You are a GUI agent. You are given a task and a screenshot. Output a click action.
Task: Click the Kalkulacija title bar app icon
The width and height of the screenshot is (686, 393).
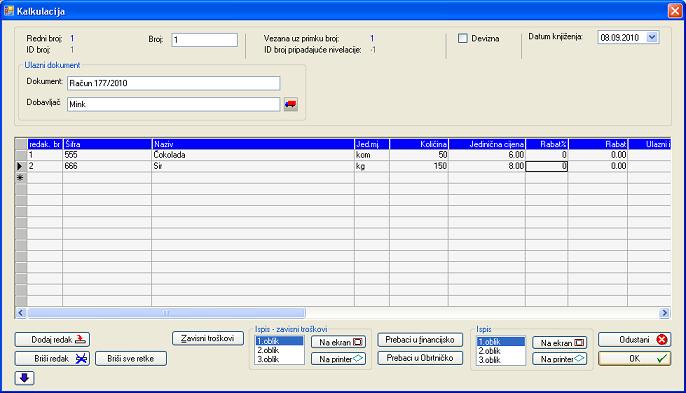[x=9, y=11]
